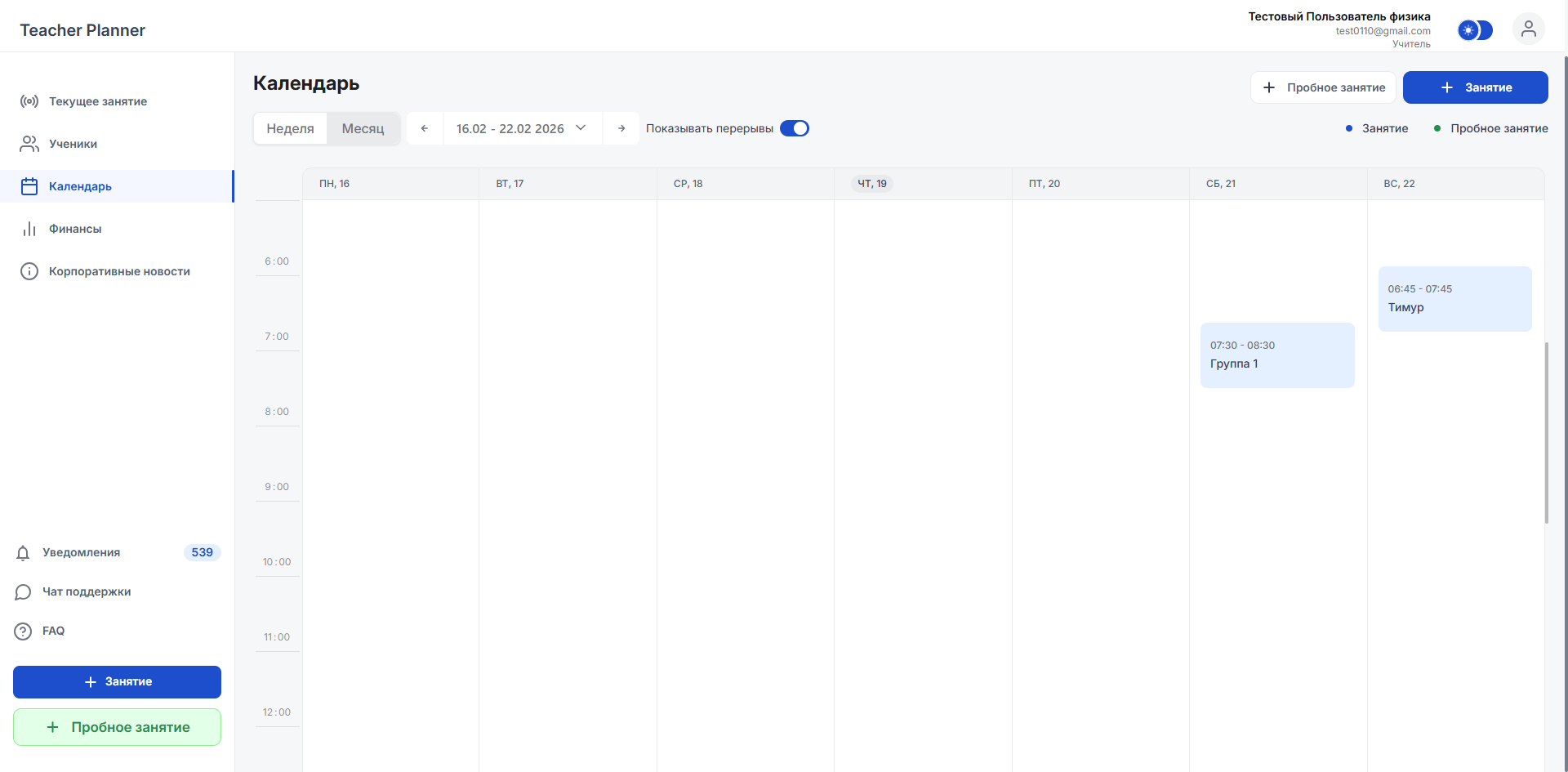Select the Занятие legend filter
The width and height of the screenshot is (1568, 772).
click(x=1377, y=128)
